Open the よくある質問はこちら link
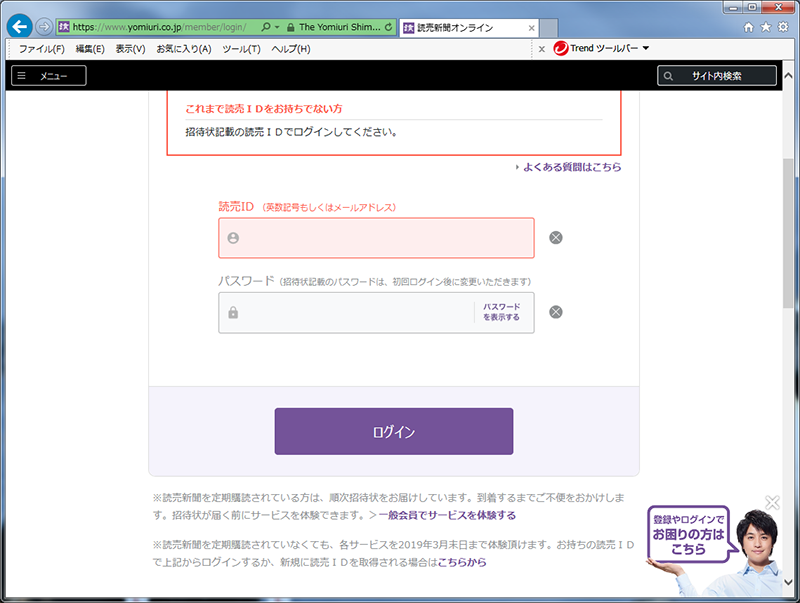 tap(572, 167)
